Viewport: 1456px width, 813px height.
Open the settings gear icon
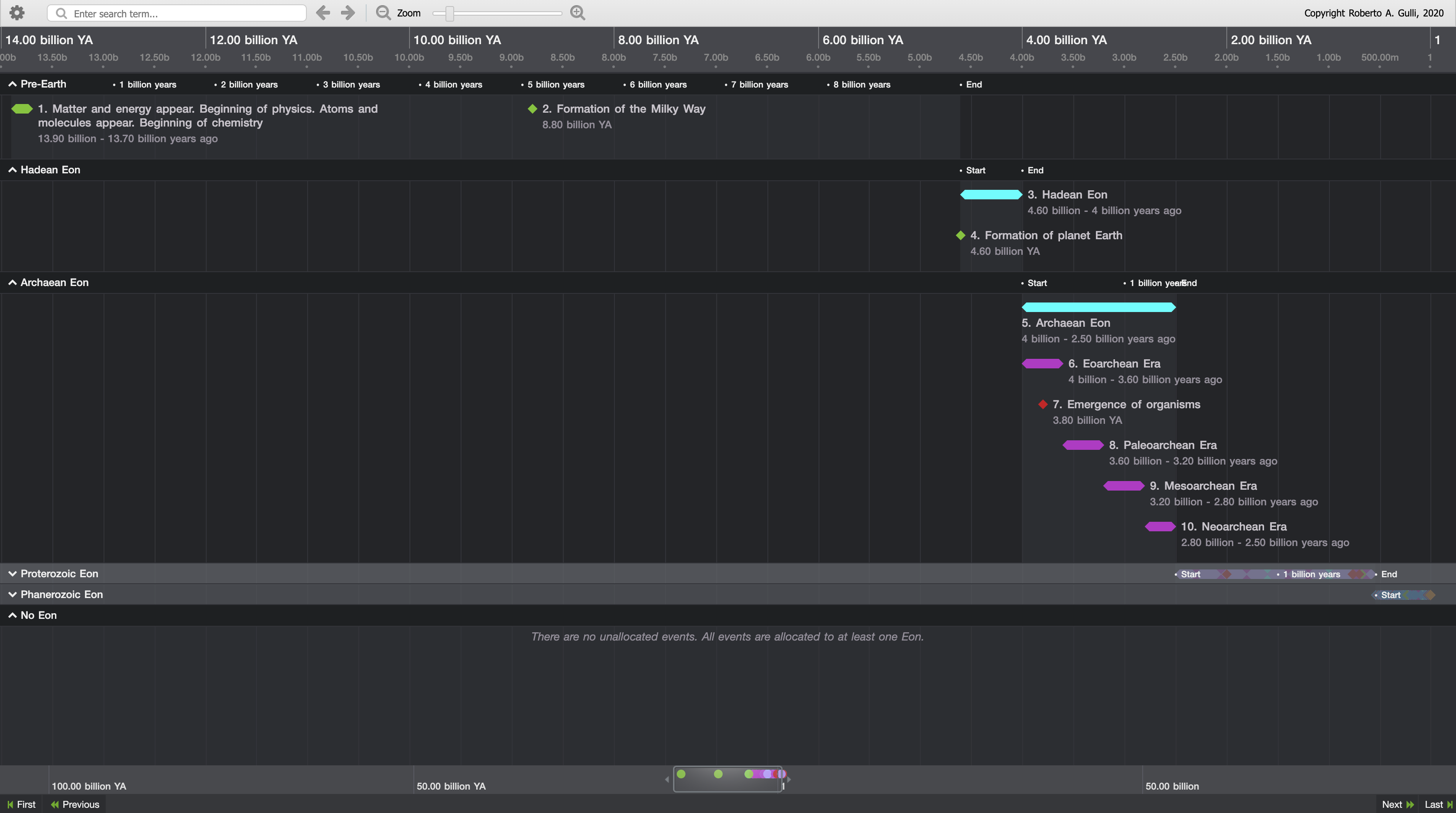(x=17, y=13)
